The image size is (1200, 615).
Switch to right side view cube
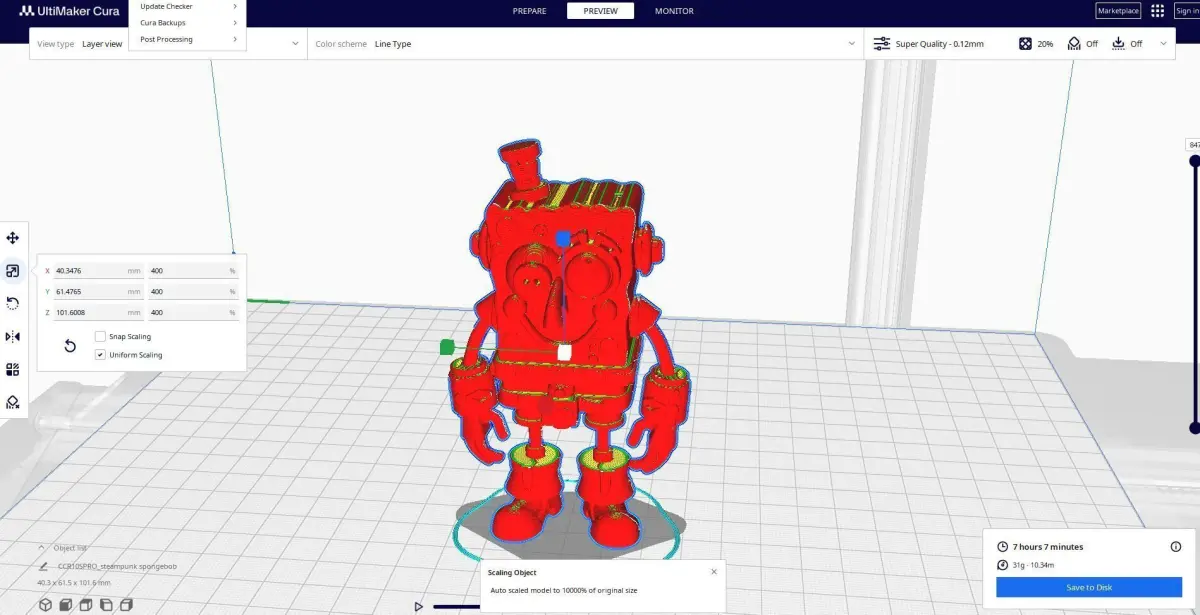pos(126,605)
